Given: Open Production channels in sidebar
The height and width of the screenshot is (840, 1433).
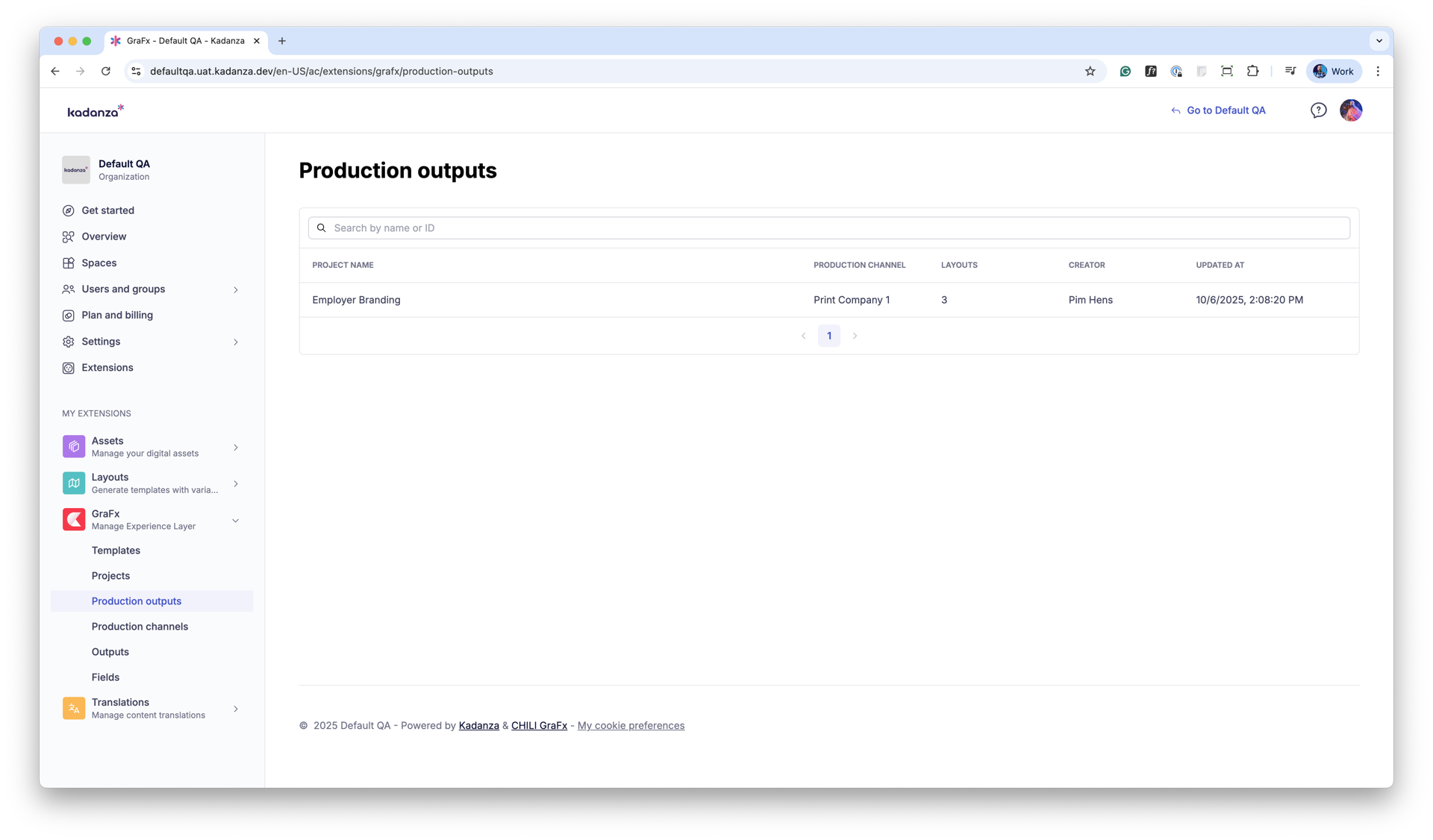Looking at the screenshot, I should [x=140, y=627].
